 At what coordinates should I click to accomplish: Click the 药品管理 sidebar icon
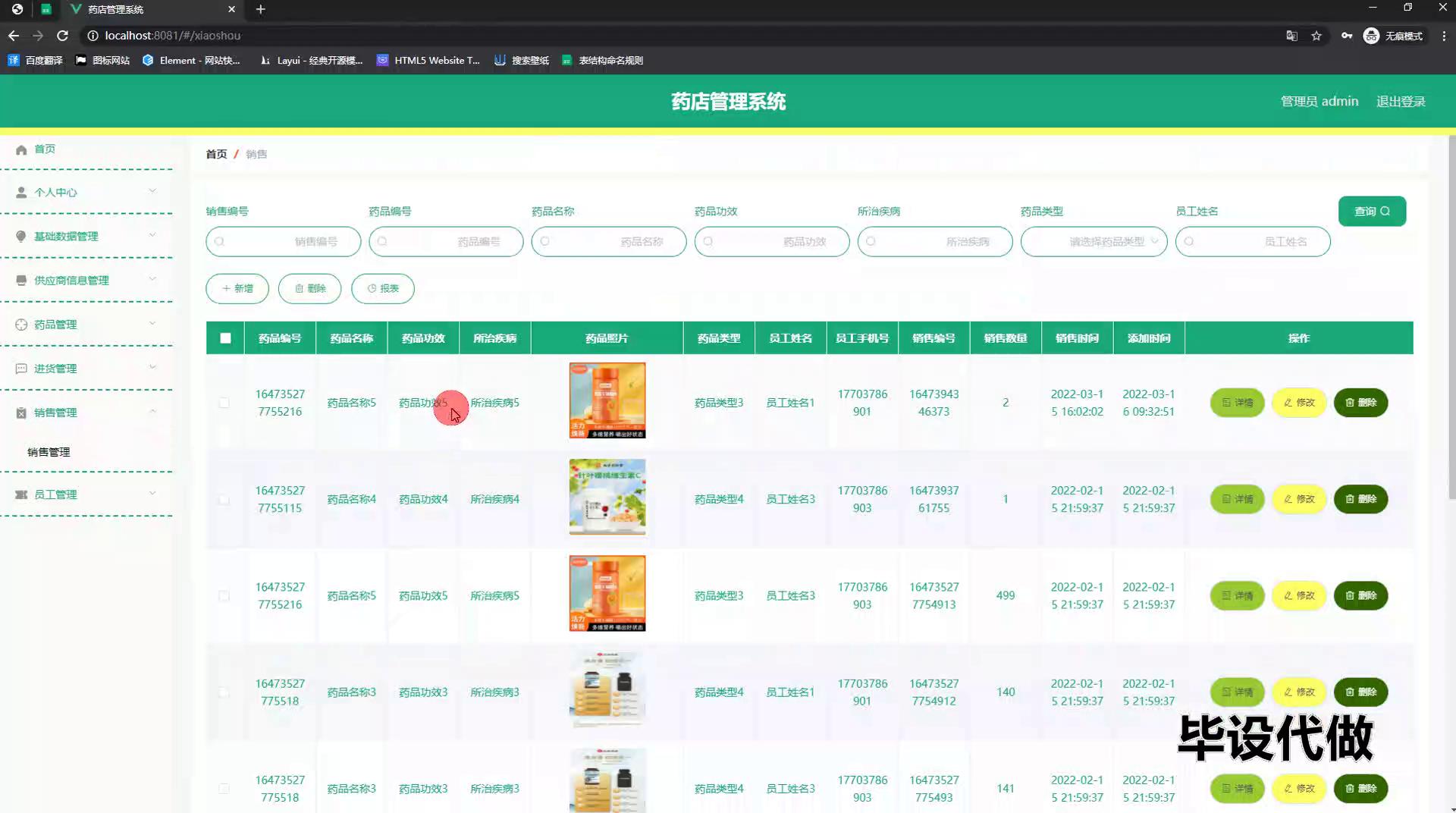pos(21,325)
